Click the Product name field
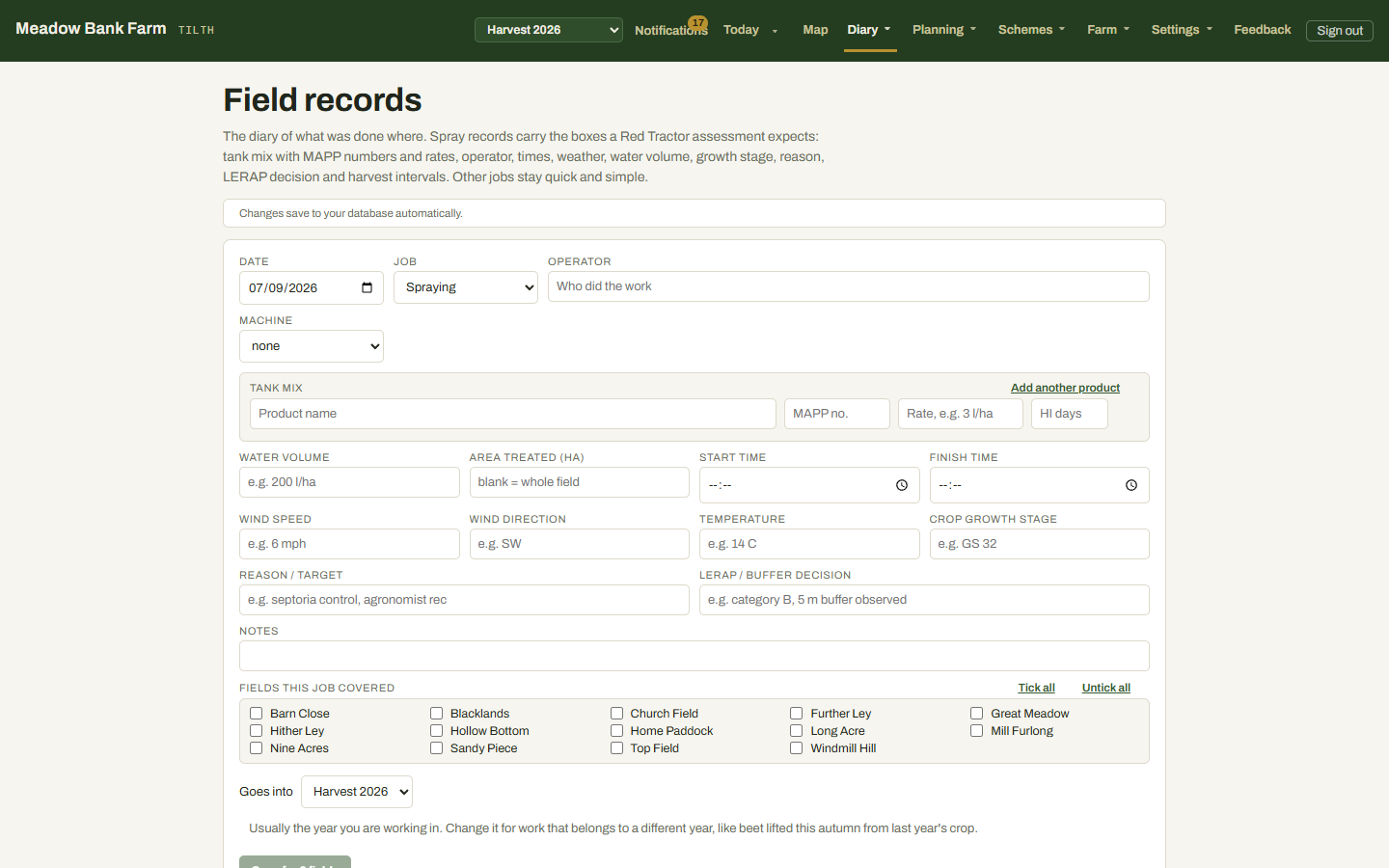 (x=513, y=414)
